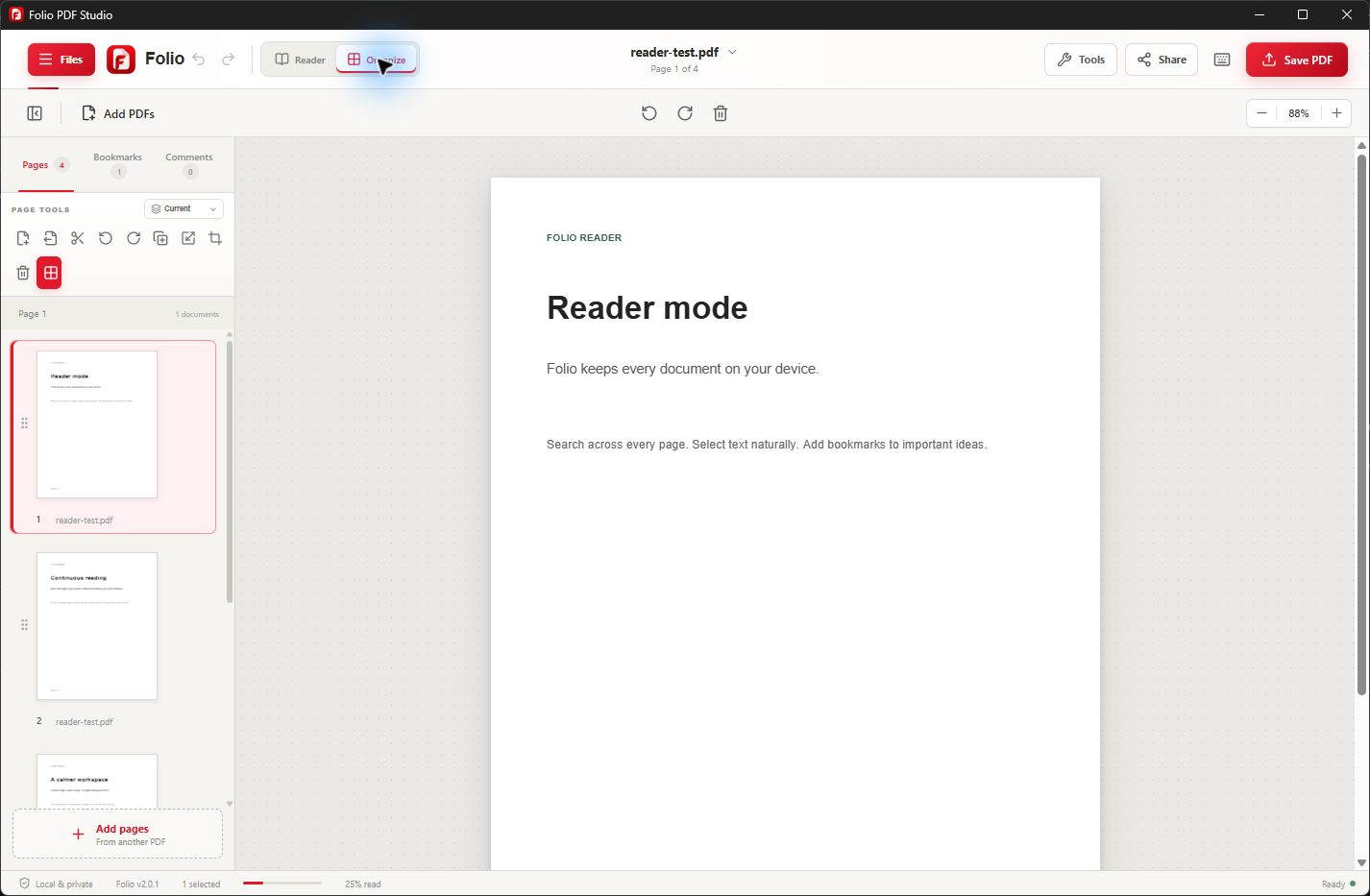This screenshot has height=896, width=1370.
Task: Click "1 documents" text in sidebar
Action: [x=197, y=314]
